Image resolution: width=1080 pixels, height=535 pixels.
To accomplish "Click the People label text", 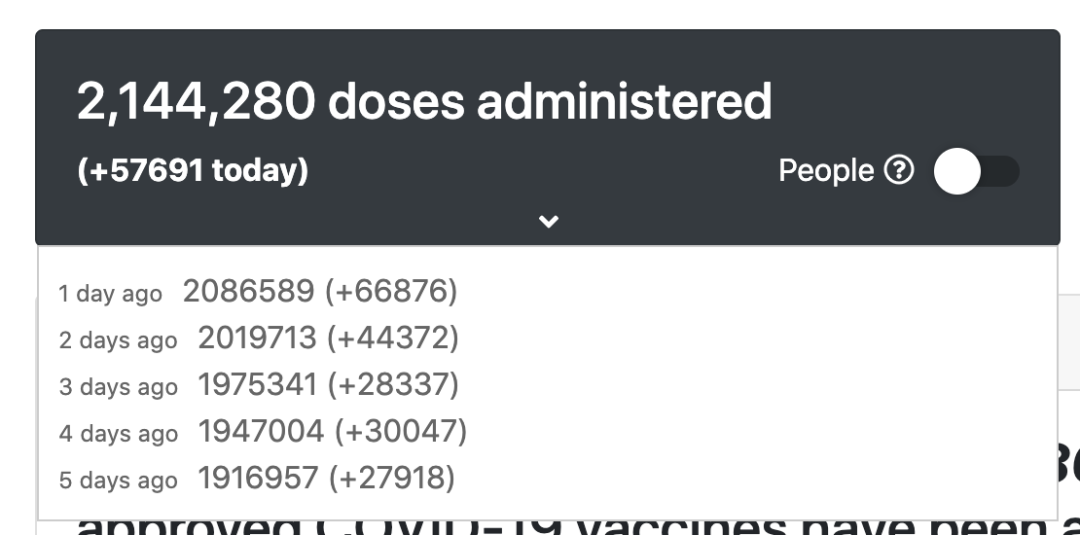I will click(x=826, y=170).
